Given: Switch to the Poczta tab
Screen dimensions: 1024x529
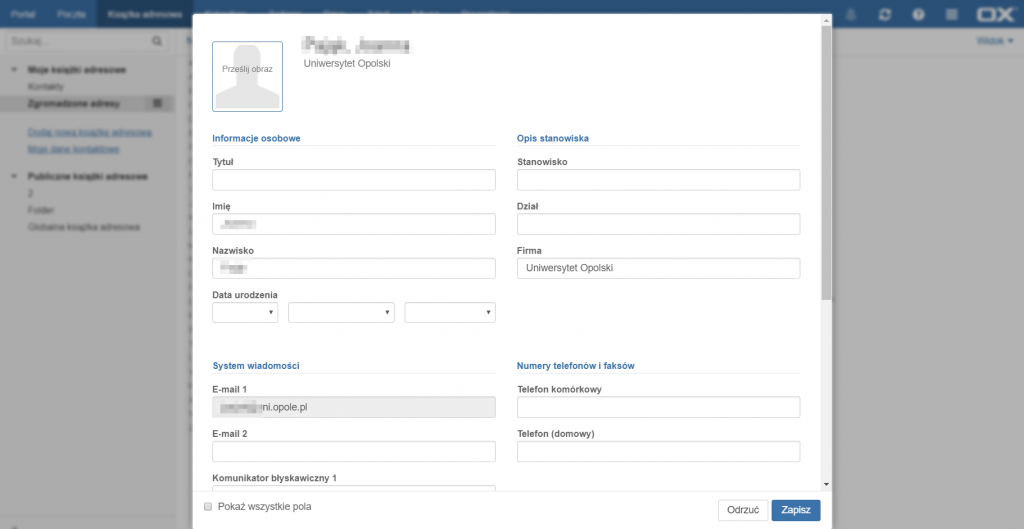Looking at the screenshot, I should 71,15.
